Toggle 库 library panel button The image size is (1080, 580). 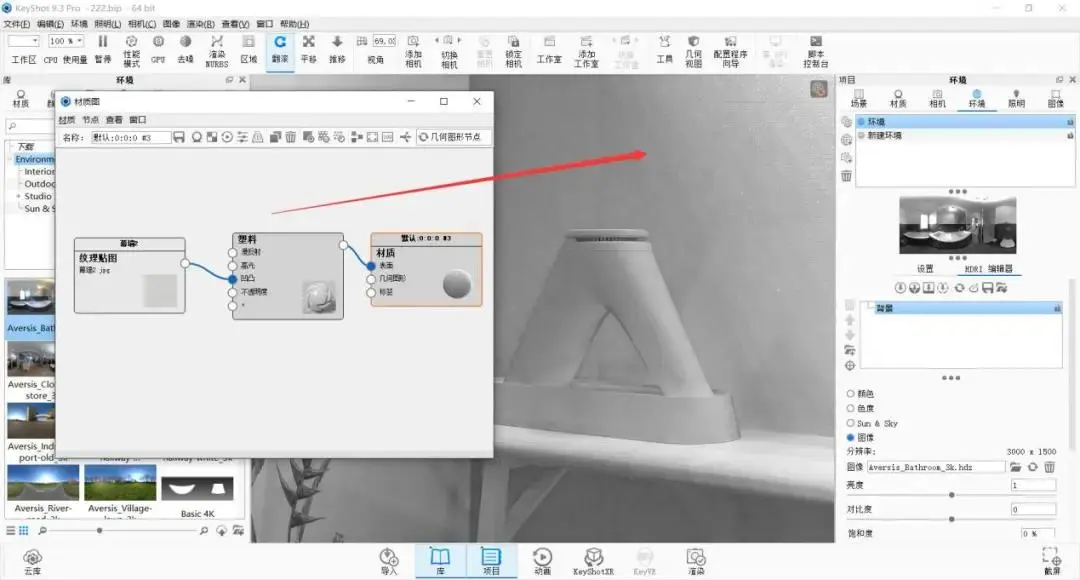pyautogui.click(x=440, y=561)
